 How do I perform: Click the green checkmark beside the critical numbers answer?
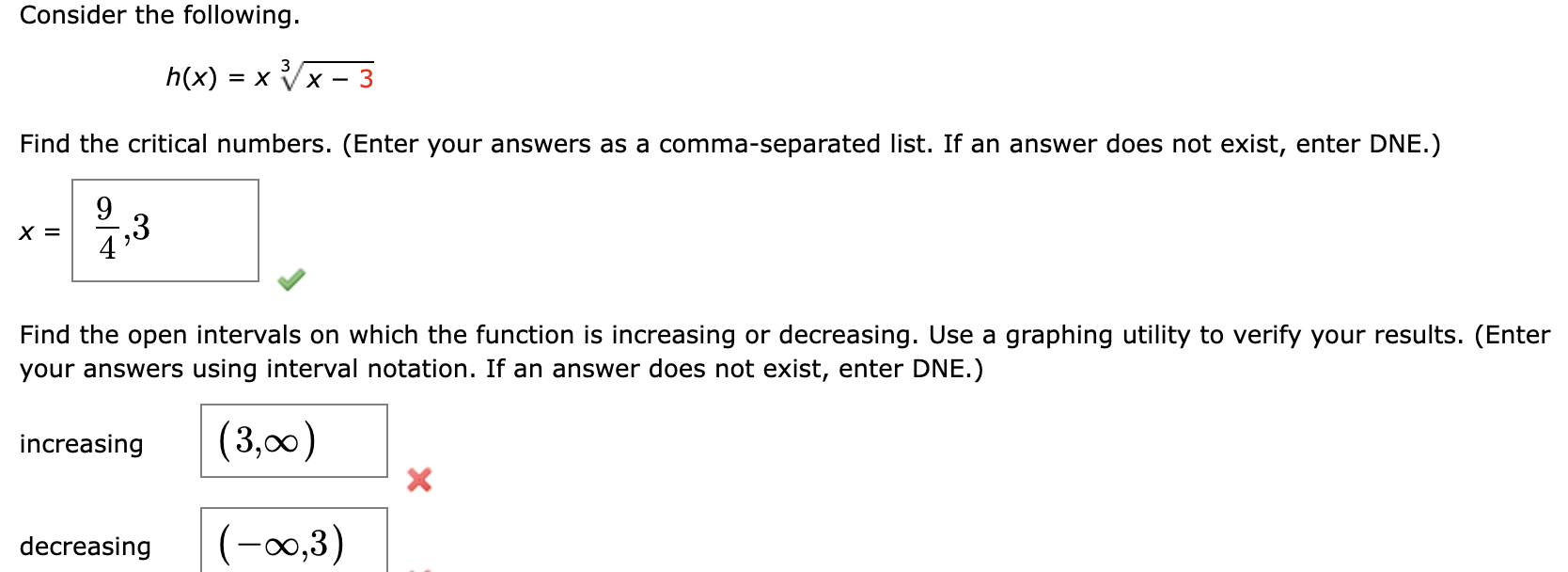pos(290,280)
